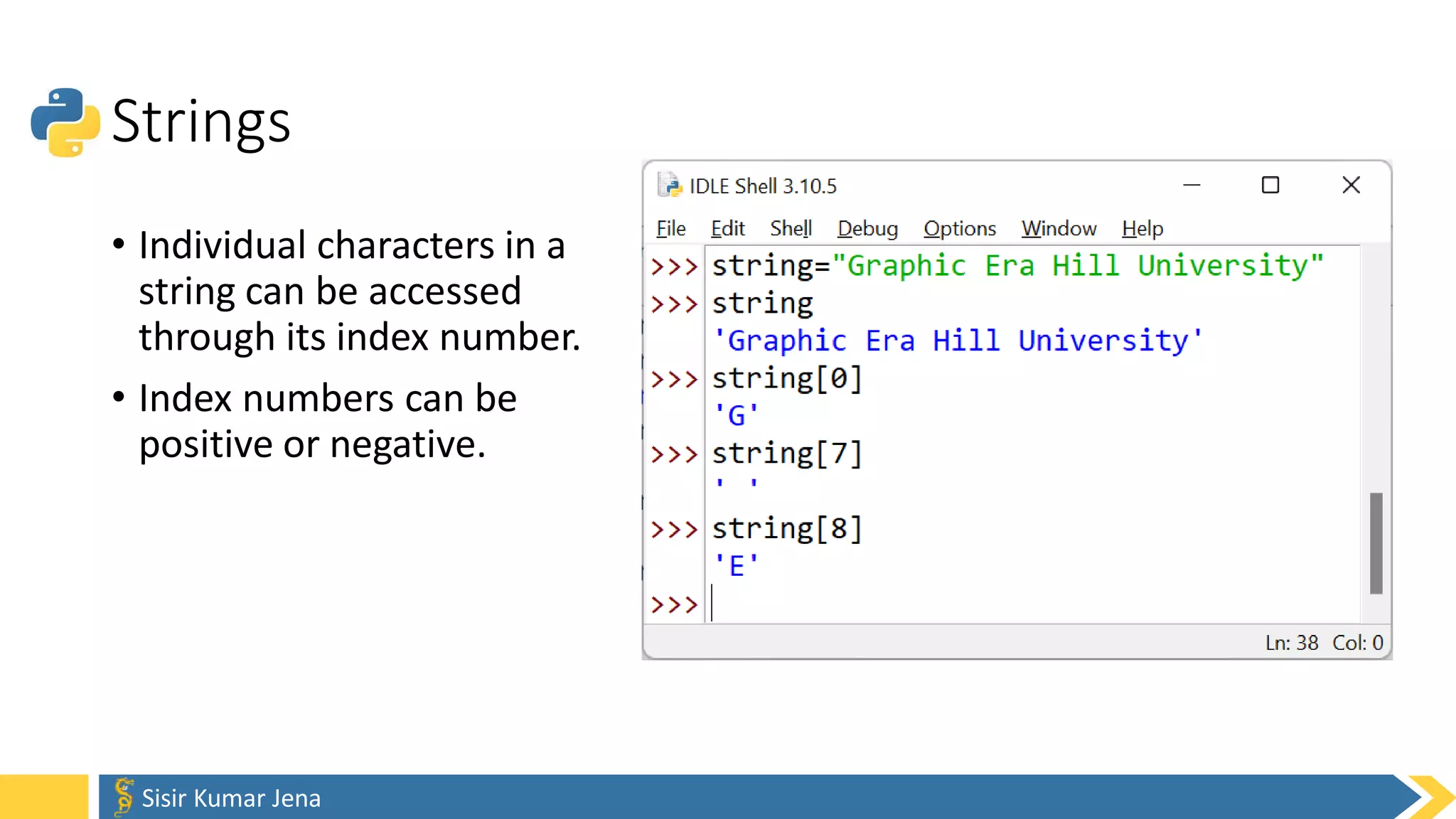Click the string[8] input line
Screen dimensions: 1456x819
pos(787,529)
